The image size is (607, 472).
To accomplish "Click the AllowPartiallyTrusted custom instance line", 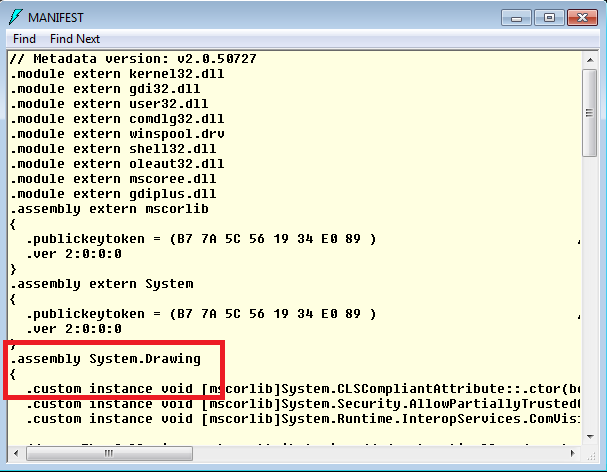I will [300, 404].
